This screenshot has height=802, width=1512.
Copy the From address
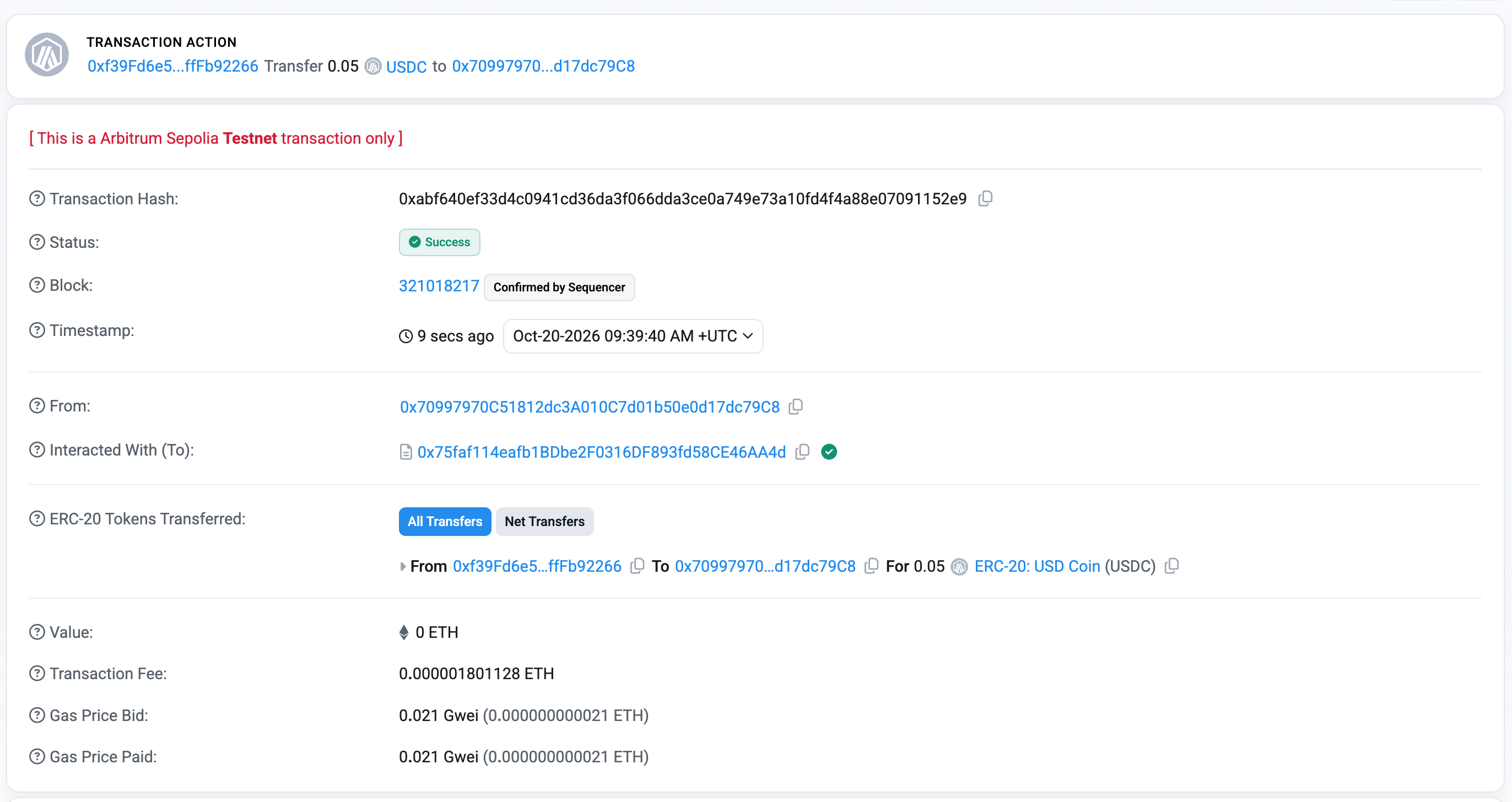(x=796, y=407)
